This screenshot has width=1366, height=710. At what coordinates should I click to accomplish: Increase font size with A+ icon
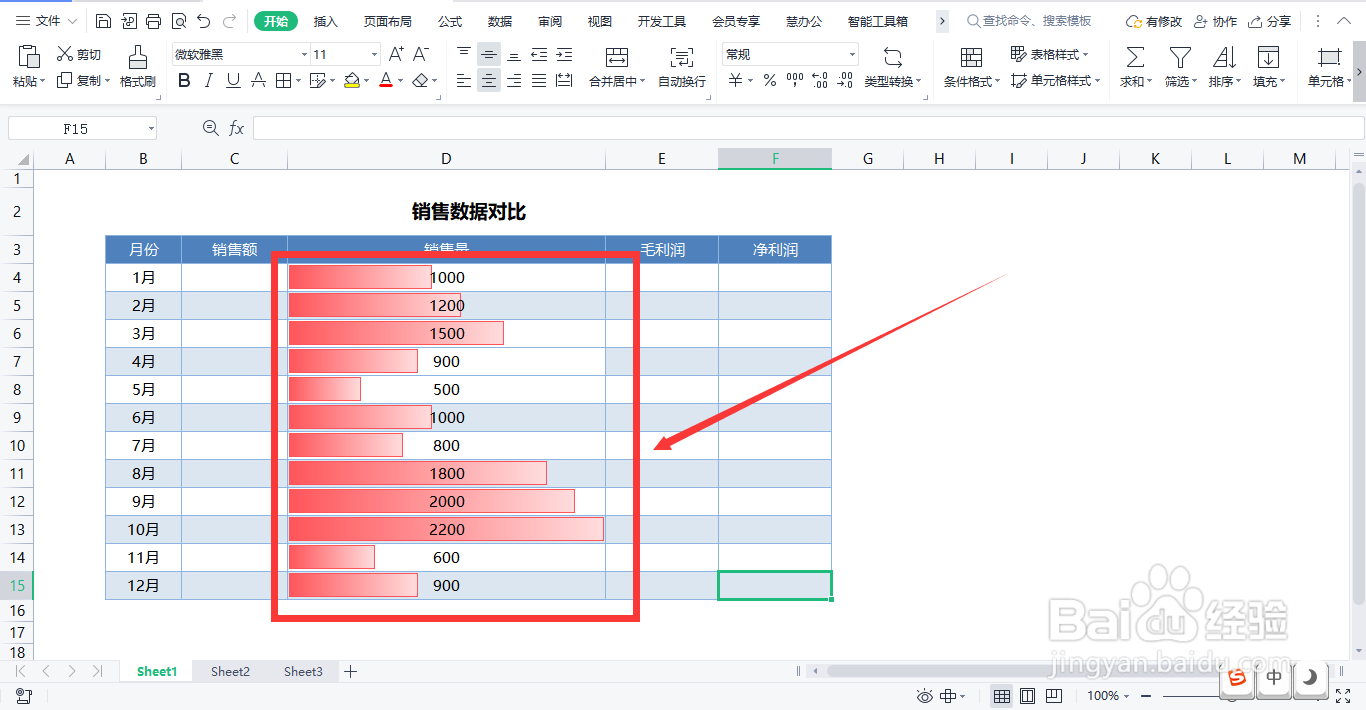(396, 54)
